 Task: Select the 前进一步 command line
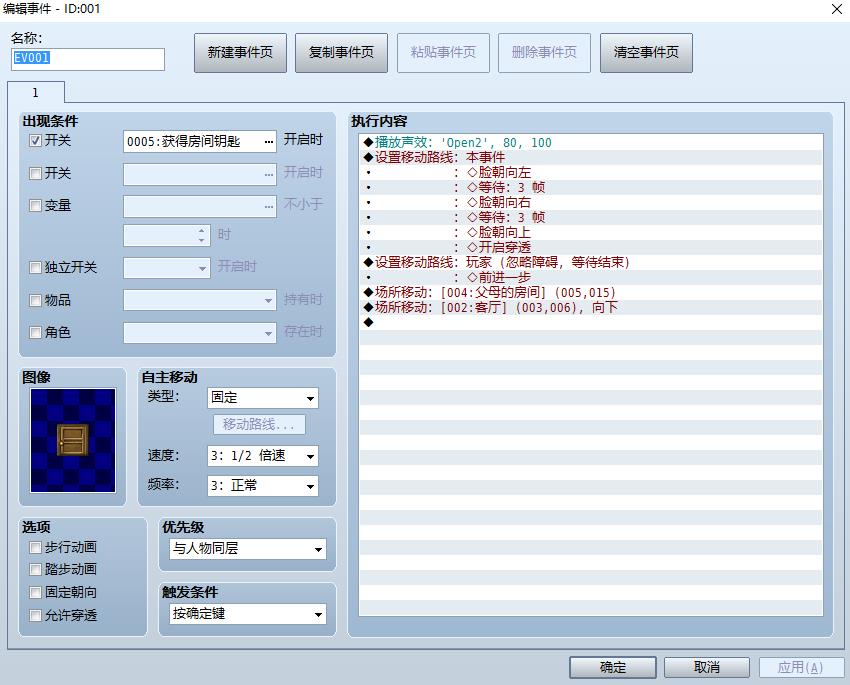click(x=591, y=277)
